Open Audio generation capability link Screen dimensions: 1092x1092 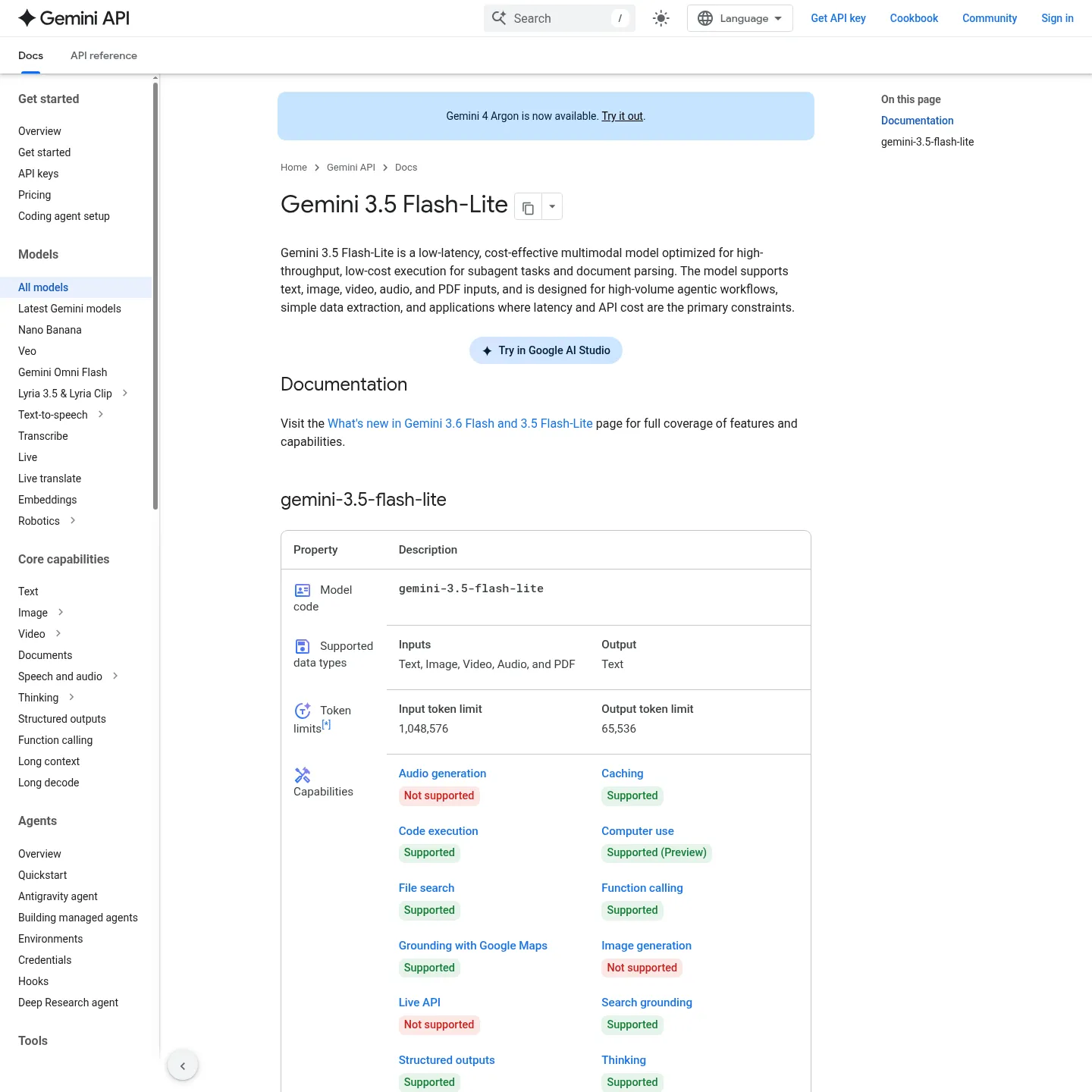(442, 773)
